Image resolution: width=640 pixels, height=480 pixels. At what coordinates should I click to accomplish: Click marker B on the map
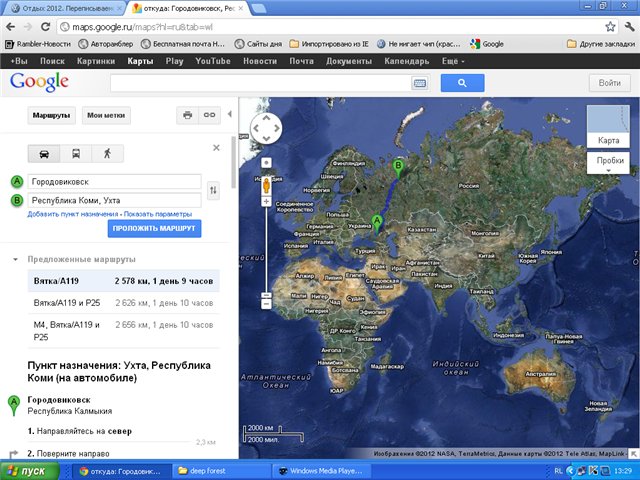click(x=398, y=169)
